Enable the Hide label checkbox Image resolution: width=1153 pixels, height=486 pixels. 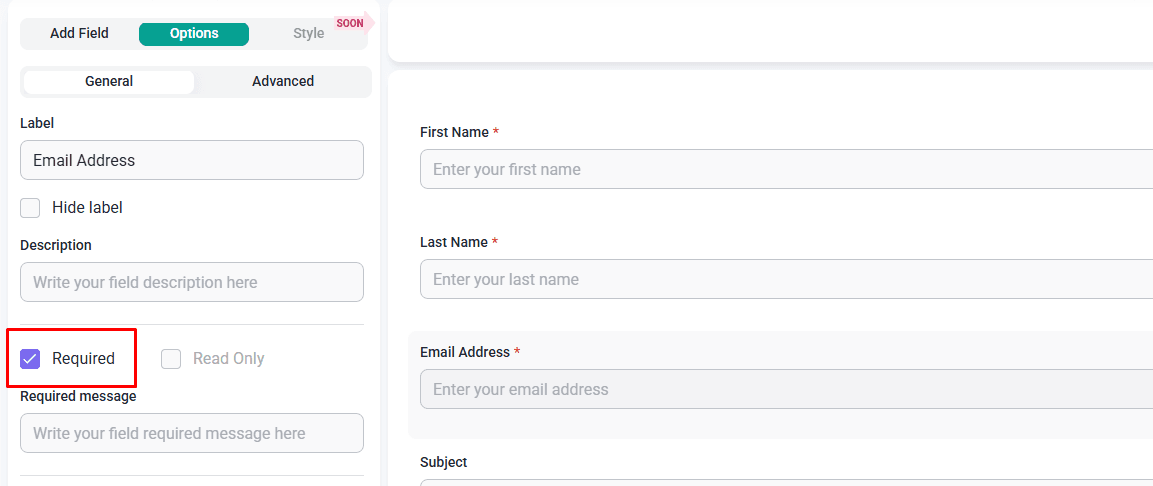[x=31, y=208]
